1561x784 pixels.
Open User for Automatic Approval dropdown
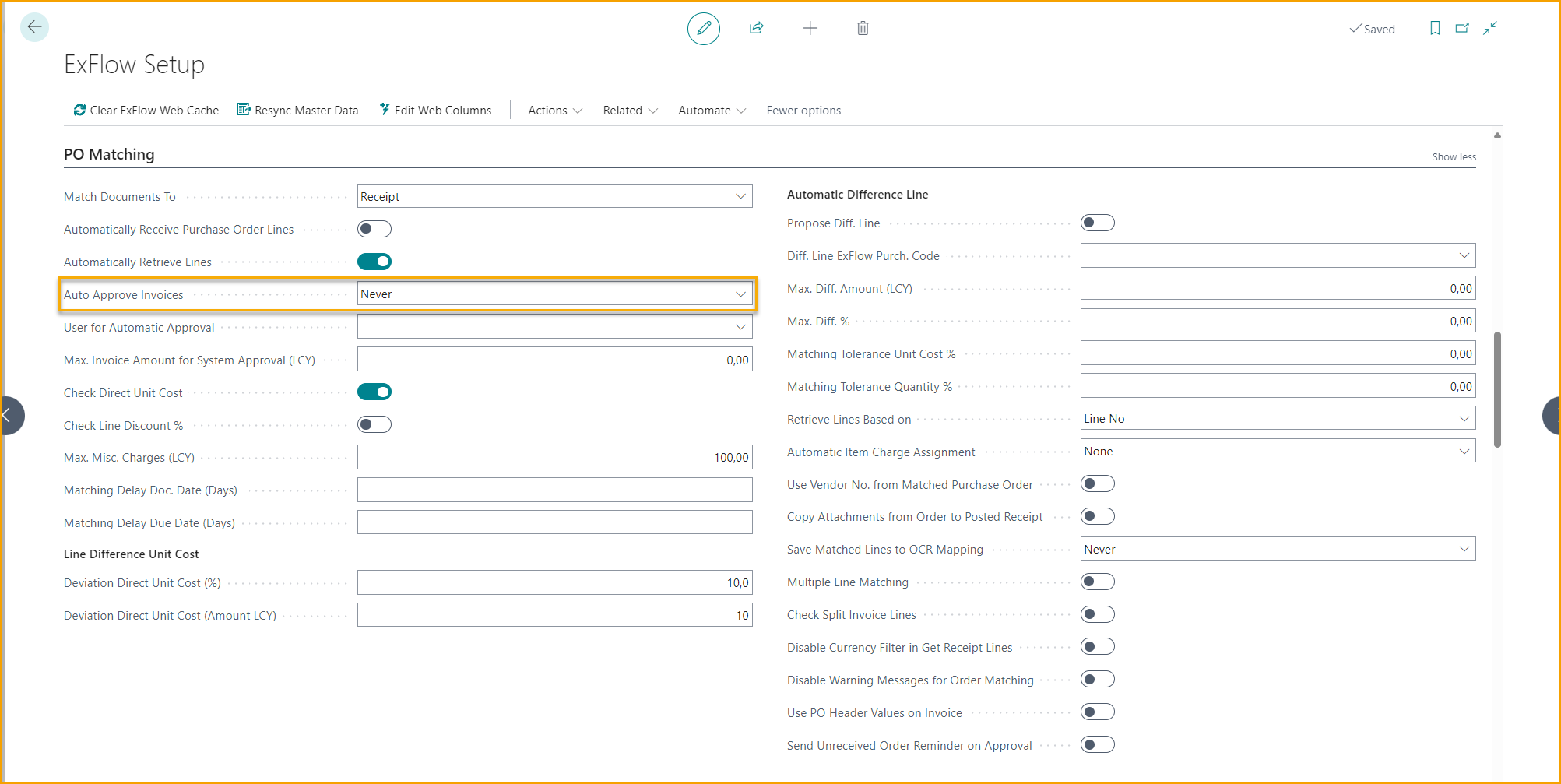pyautogui.click(x=555, y=327)
